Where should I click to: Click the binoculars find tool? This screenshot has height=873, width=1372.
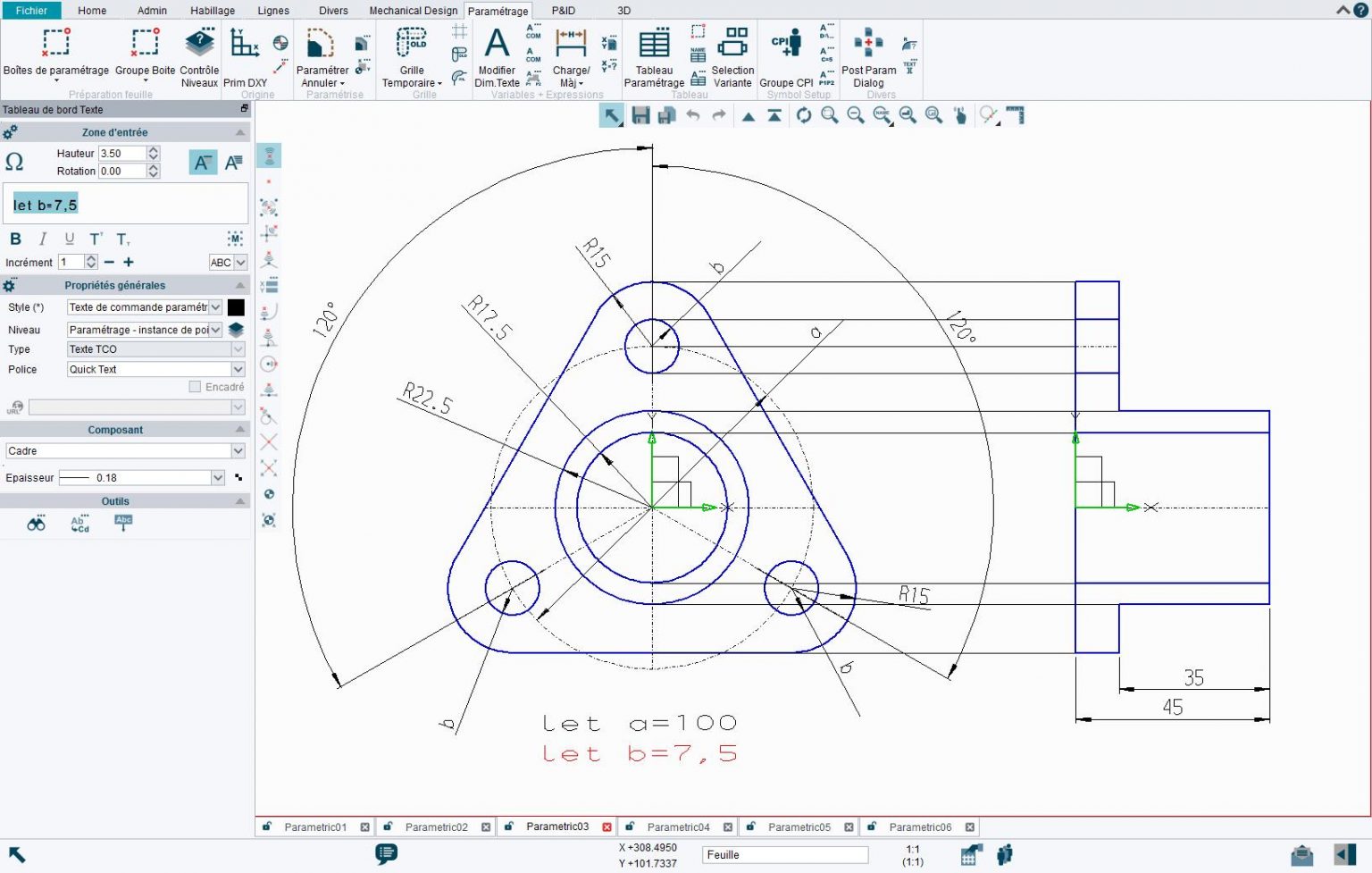coord(36,524)
